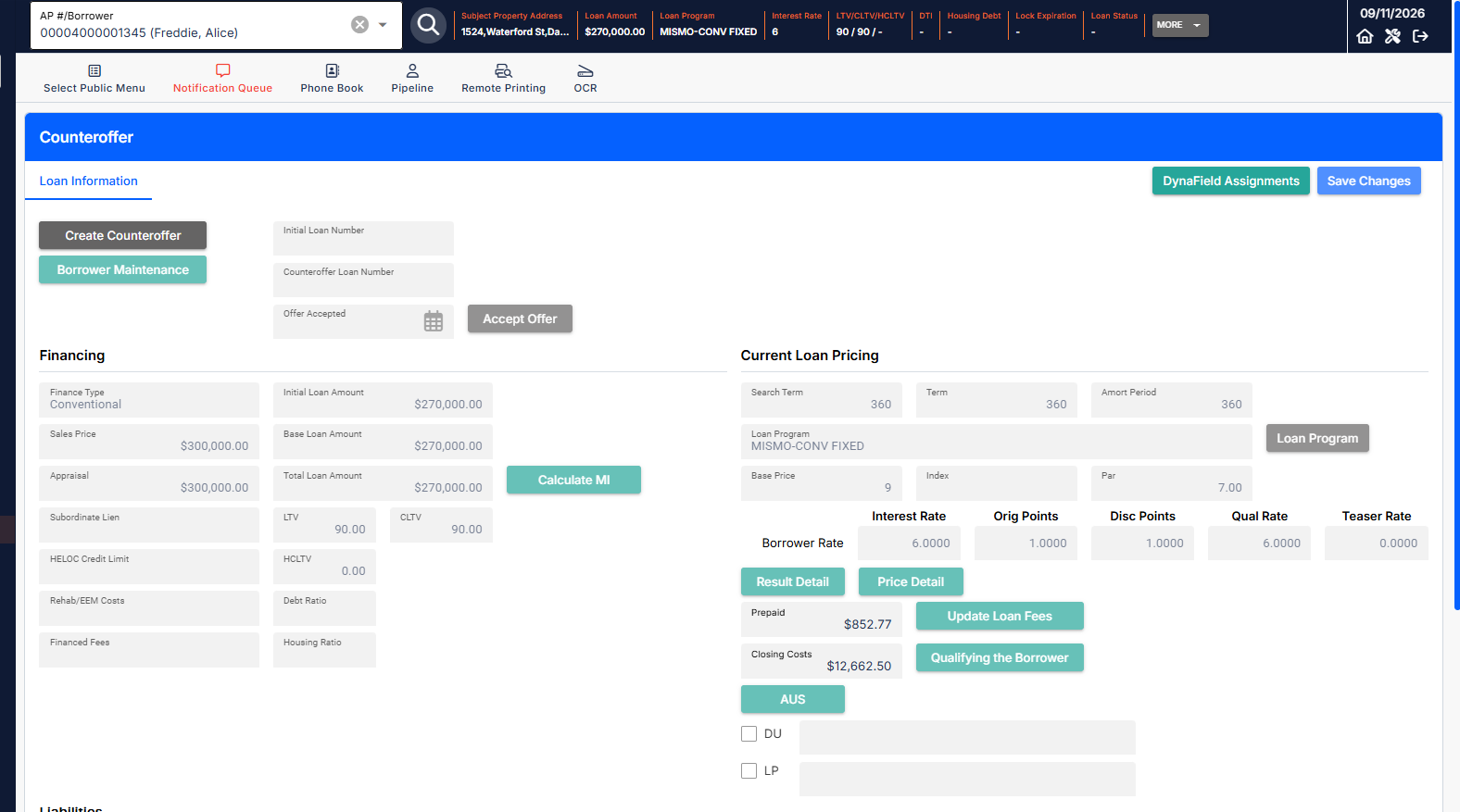
Task: Click DynaField Assignments button
Action: [1231, 181]
